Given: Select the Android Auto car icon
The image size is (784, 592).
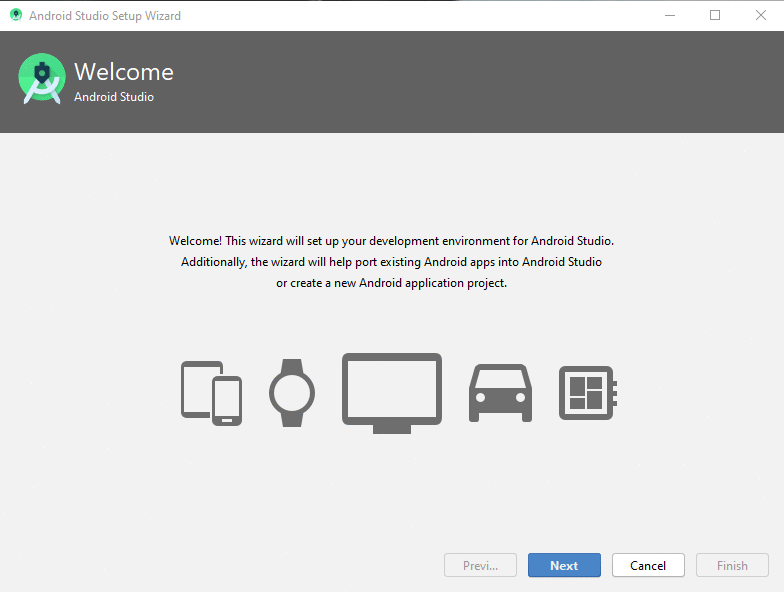Looking at the screenshot, I should (500, 393).
